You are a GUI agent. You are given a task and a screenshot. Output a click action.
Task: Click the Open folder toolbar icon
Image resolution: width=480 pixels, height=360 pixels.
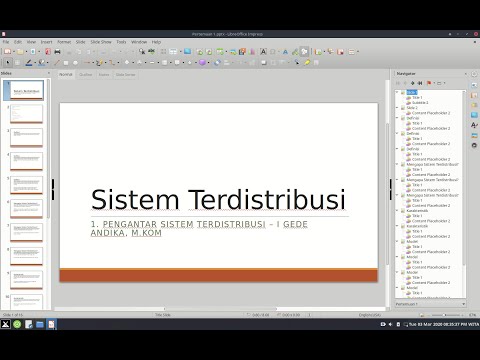(x=20, y=52)
